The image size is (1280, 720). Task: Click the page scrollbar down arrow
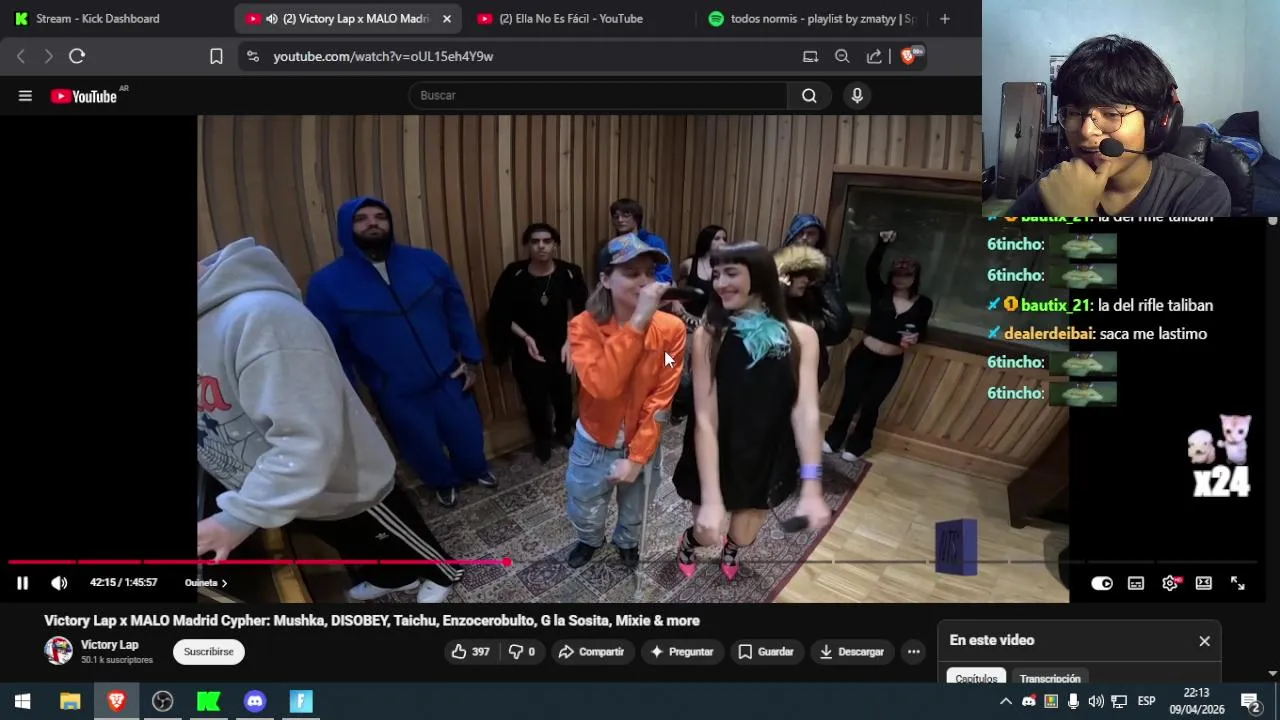click(1272, 673)
